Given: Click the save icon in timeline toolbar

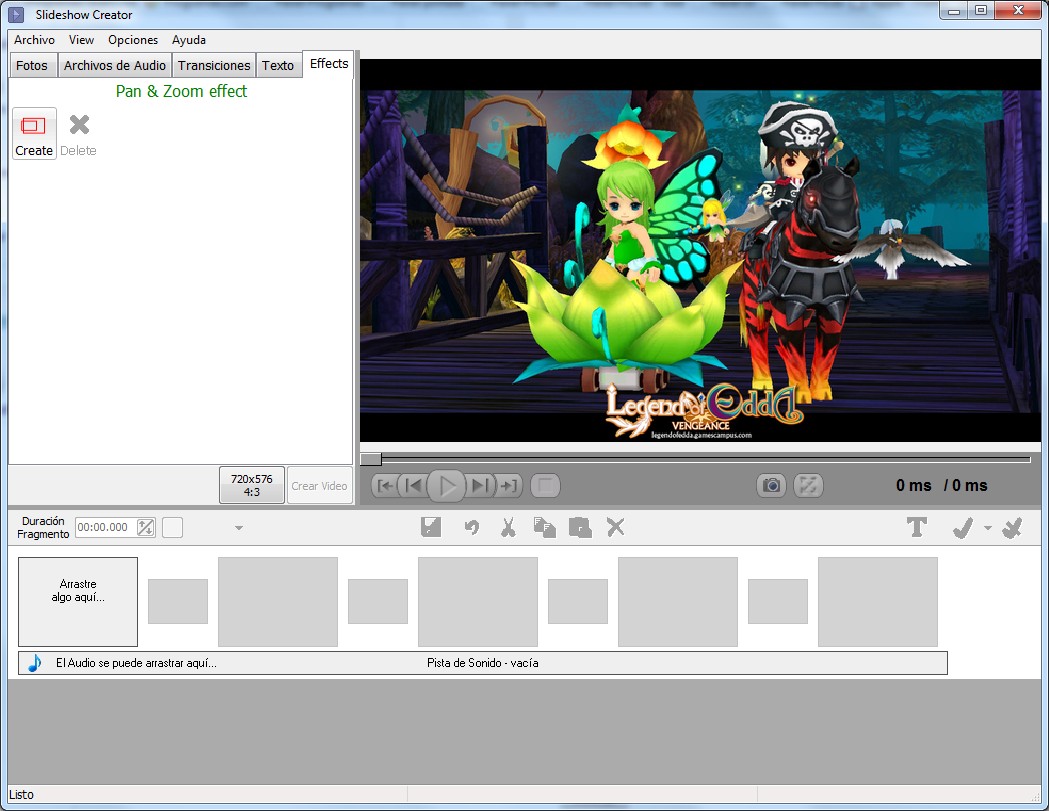Looking at the screenshot, I should coord(431,527).
